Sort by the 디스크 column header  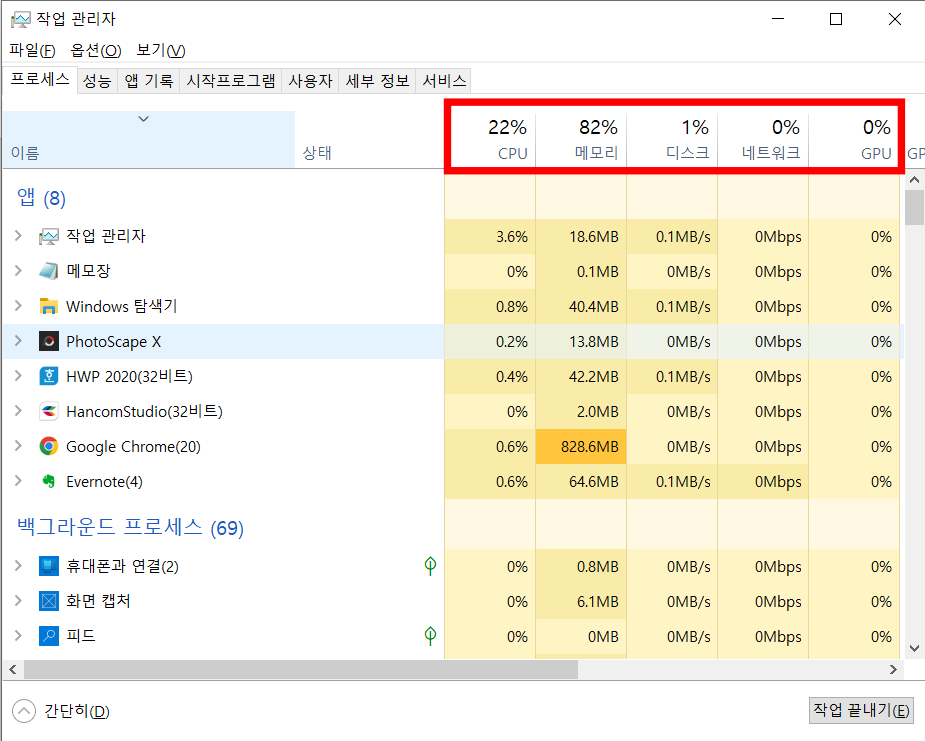click(x=672, y=139)
